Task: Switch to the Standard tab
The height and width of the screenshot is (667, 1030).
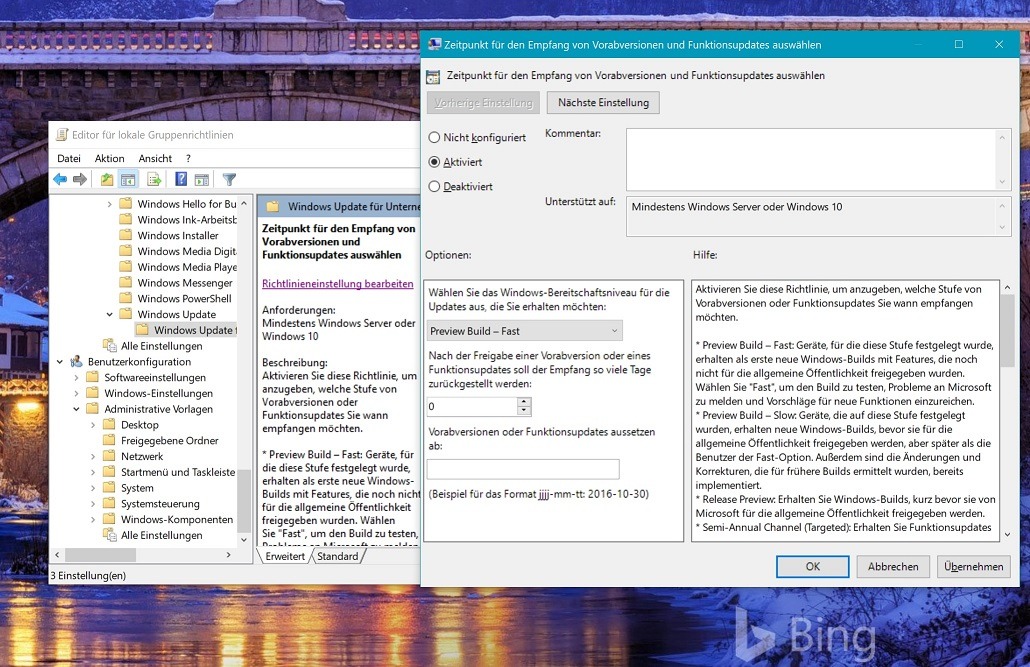Action: [x=337, y=557]
